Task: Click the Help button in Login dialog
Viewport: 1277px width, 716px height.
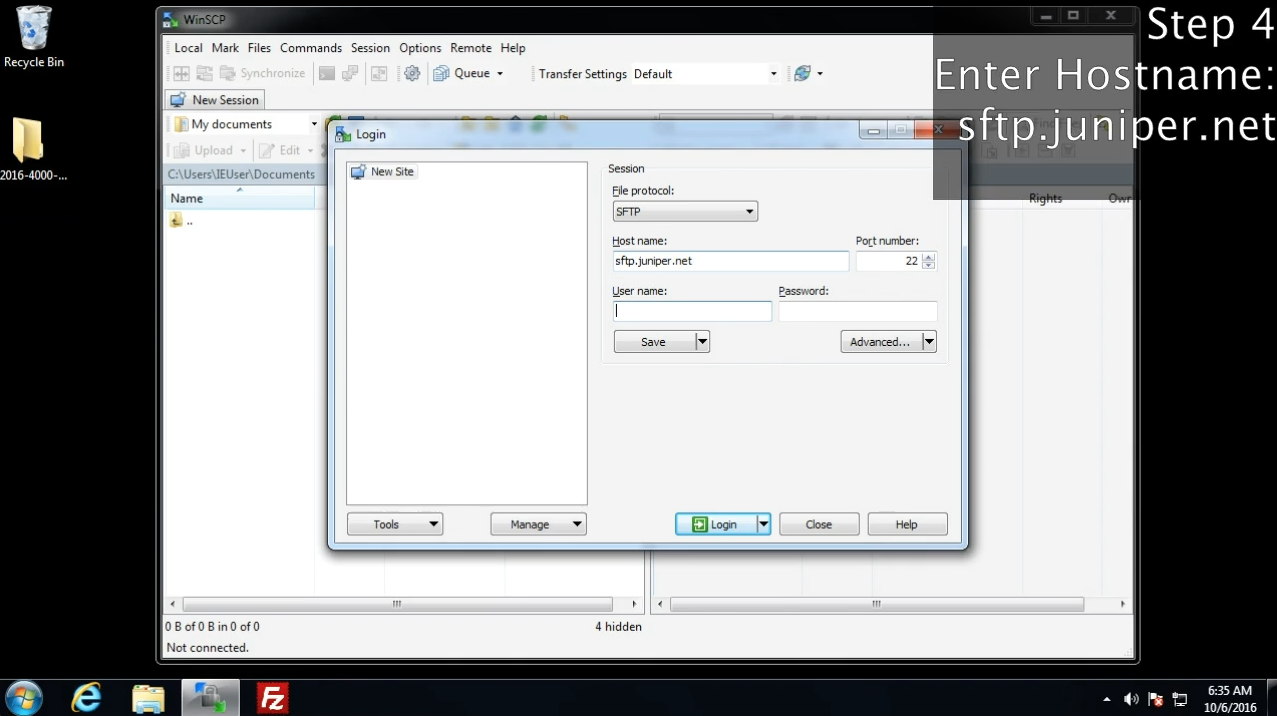Action: [907, 524]
